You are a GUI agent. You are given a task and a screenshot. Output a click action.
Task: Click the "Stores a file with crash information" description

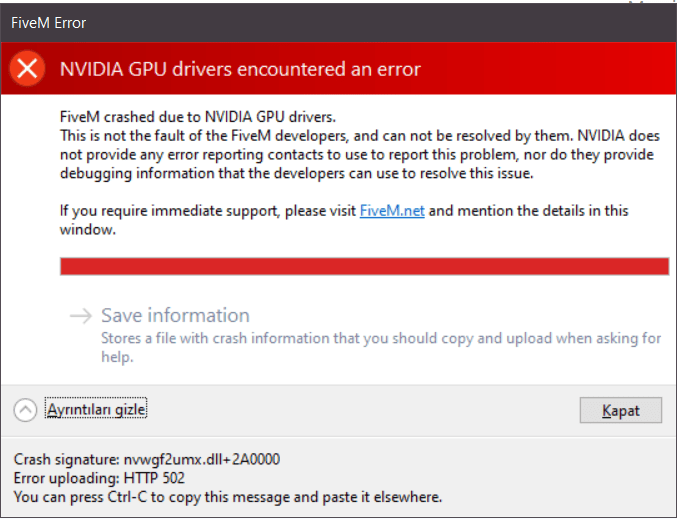point(380,338)
